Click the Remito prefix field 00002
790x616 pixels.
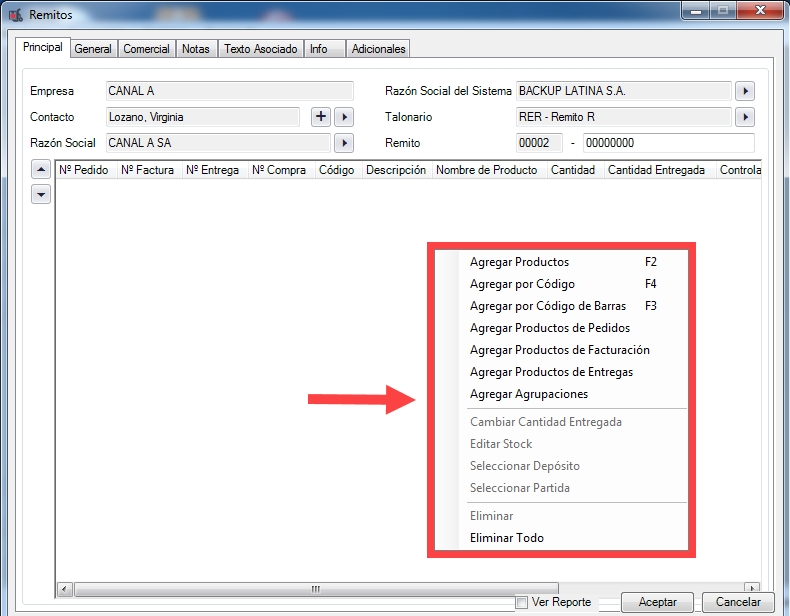[539, 143]
